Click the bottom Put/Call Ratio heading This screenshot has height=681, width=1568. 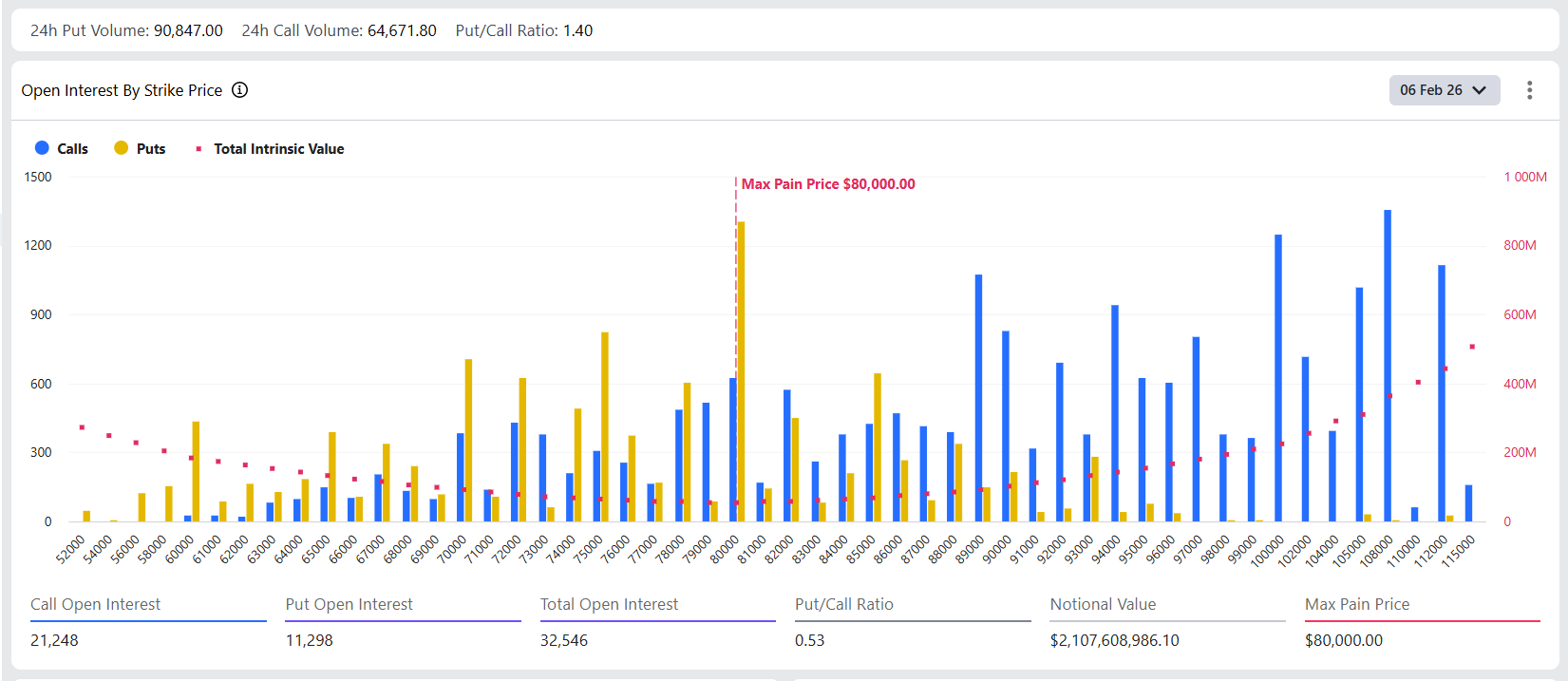coord(844,605)
